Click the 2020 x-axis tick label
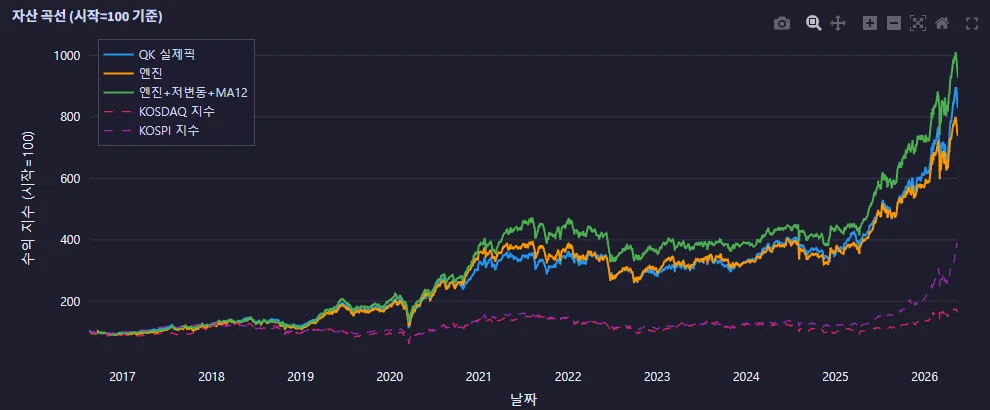Screen dimensions: 990x410 [389, 377]
